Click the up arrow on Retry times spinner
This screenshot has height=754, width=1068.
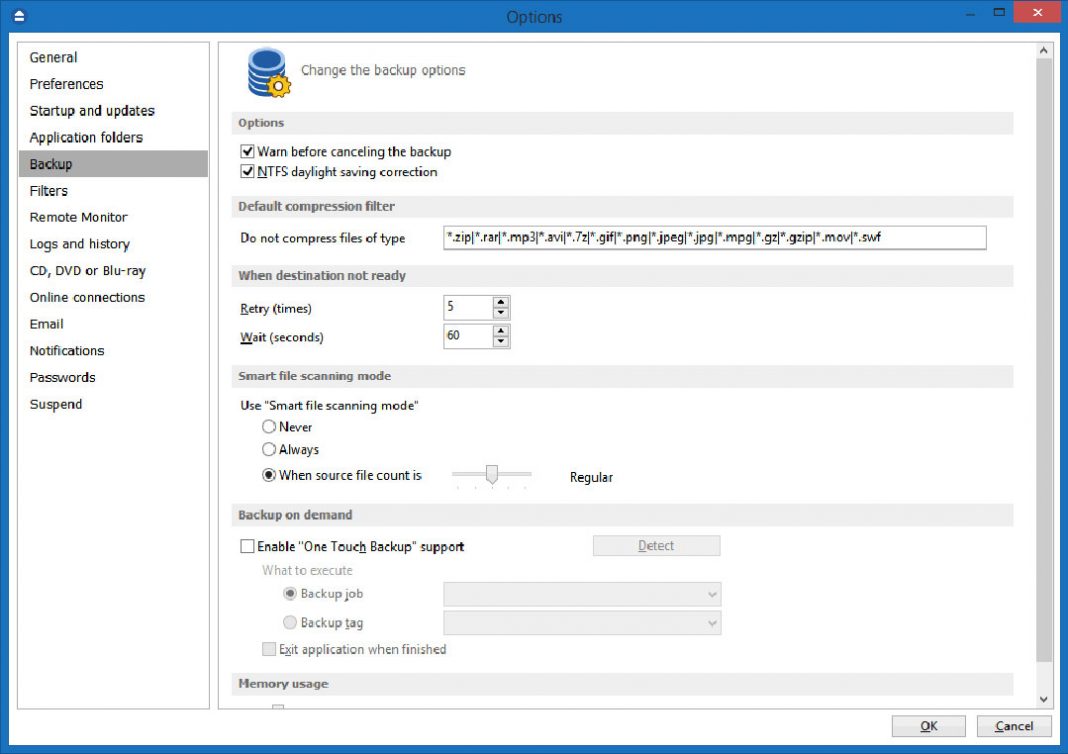[x=501, y=302]
